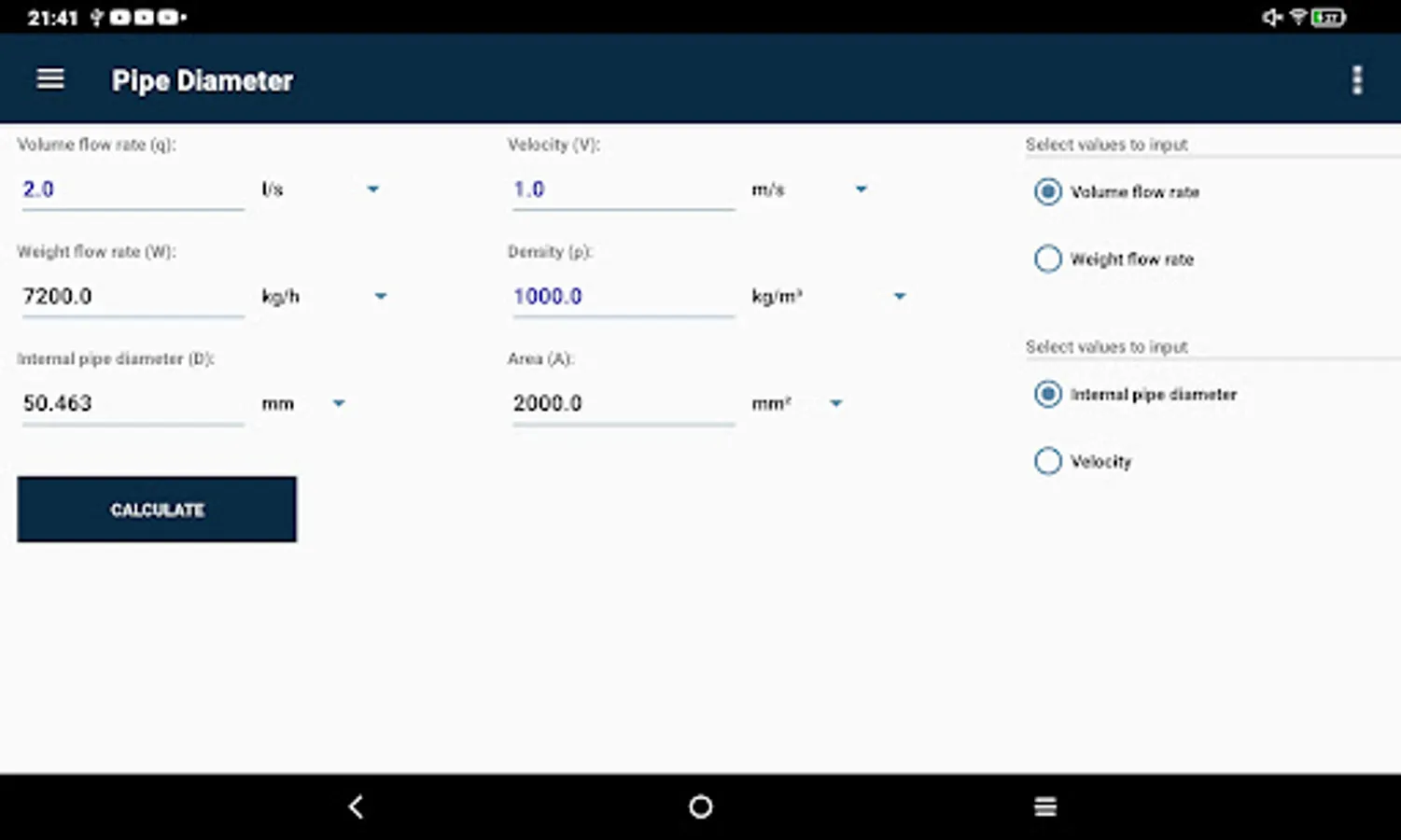Open the density unit dropdown

pyautogui.click(x=899, y=296)
